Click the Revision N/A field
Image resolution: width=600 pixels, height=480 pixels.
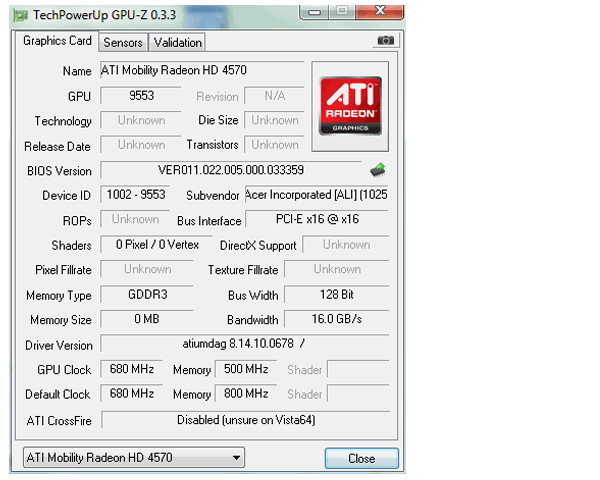pos(274,96)
